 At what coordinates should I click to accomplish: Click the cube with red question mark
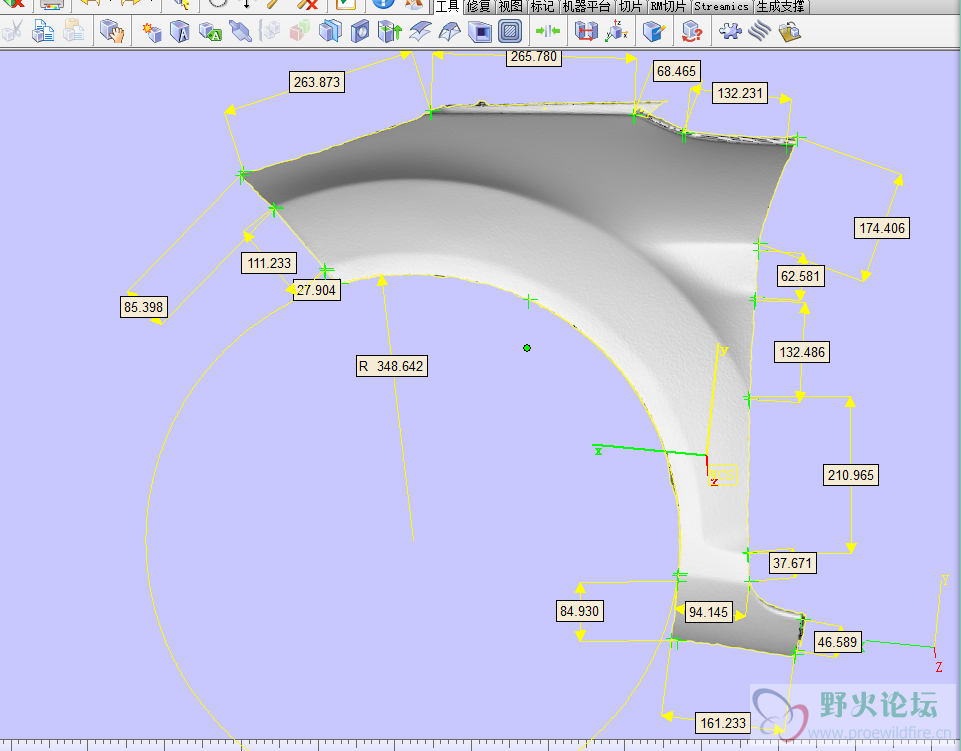pyautogui.click(x=692, y=31)
